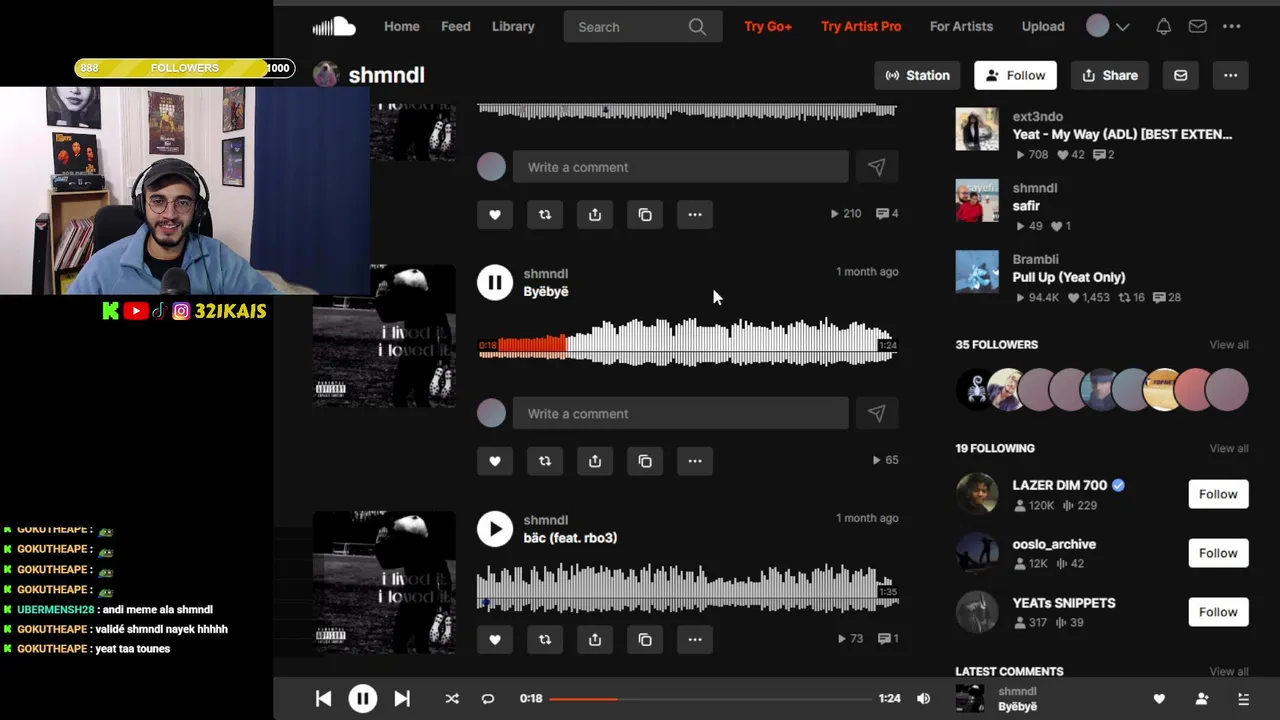The width and height of the screenshot is (1280, 720).
Task: Toggle repeat in player bar
Action: pos(488,699)
